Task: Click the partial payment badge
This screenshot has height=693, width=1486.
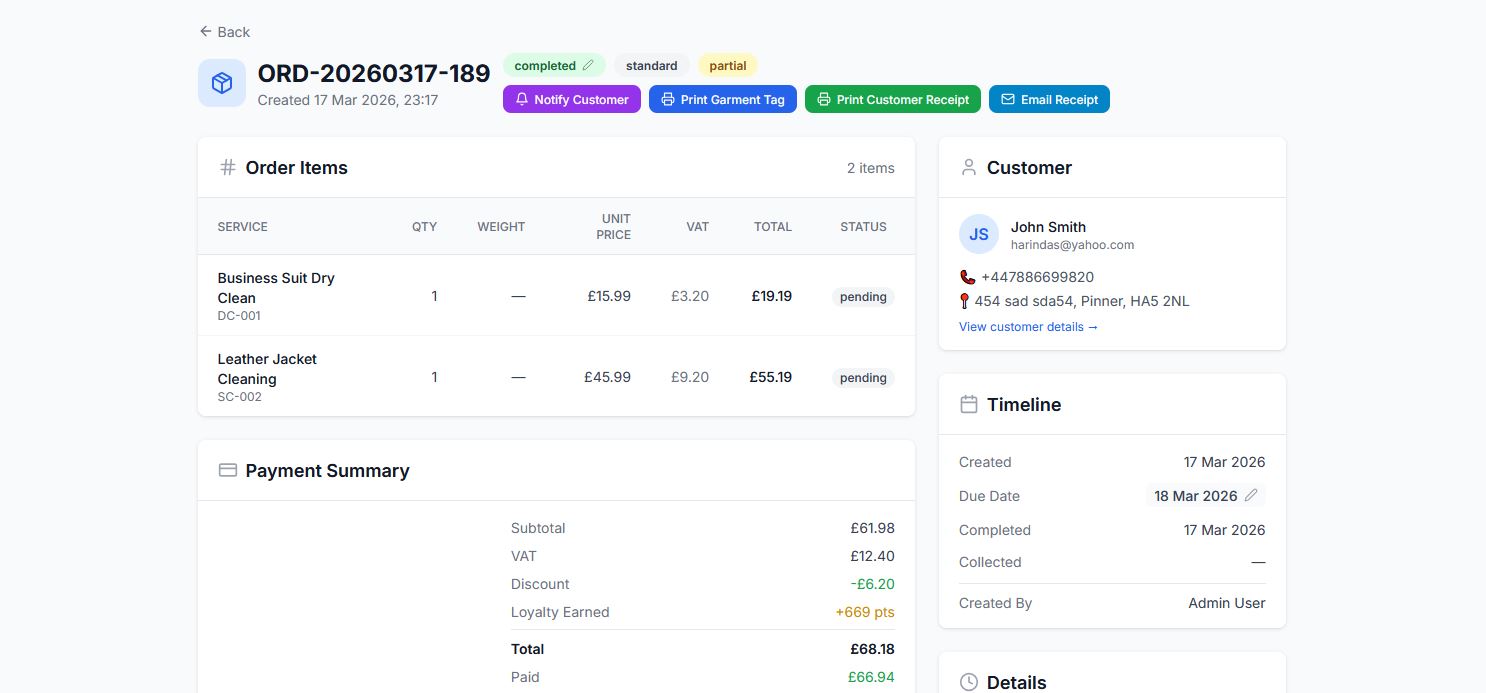Action: tap(728, 66)
